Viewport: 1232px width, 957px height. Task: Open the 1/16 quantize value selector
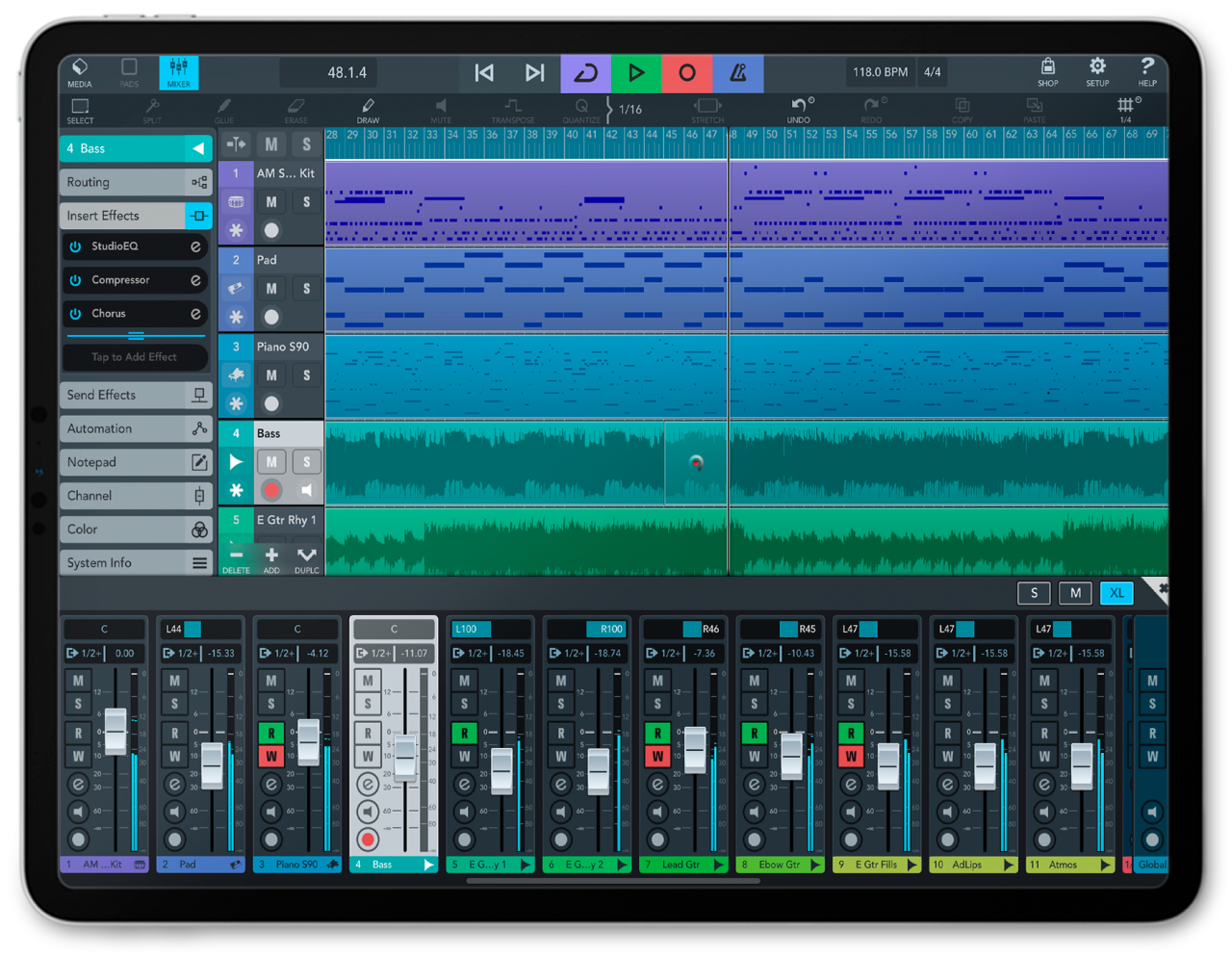(629, 109)
